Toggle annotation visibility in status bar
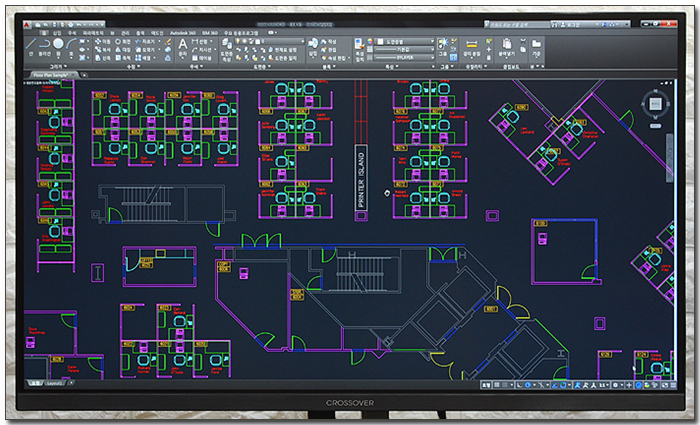 coord(577,385)
